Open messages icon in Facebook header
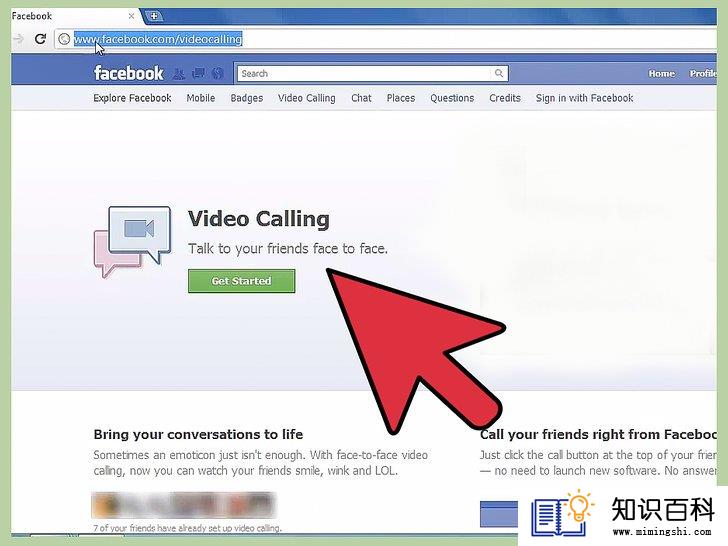The height and width of the screenshot is (546, 728). click(199, 73)
